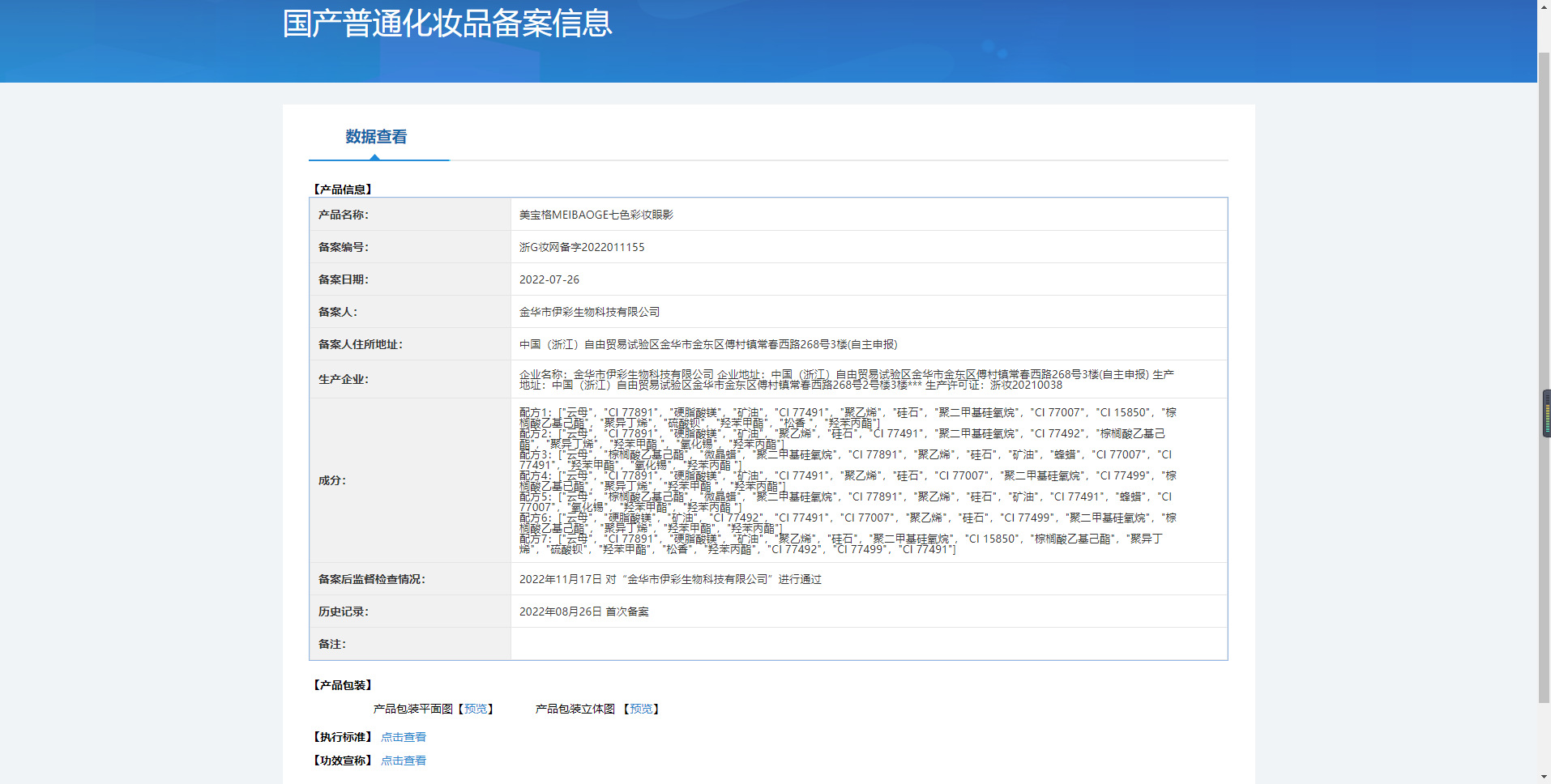Click the scrollbar down arrow
The image size is (1551, 784).
[1544, 777]
